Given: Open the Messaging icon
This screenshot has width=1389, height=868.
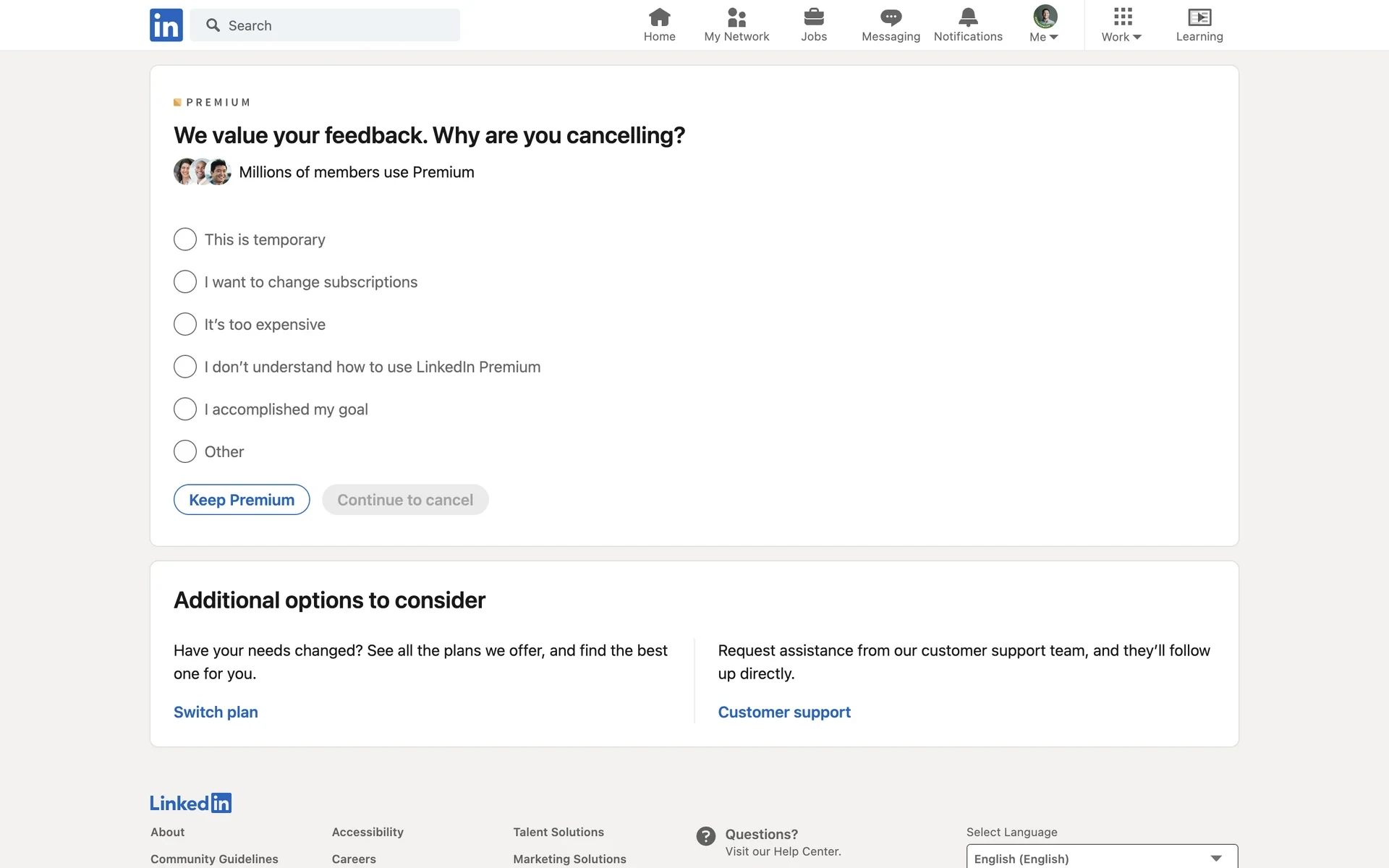Looking at the screenshot, I should coord(891,17).
